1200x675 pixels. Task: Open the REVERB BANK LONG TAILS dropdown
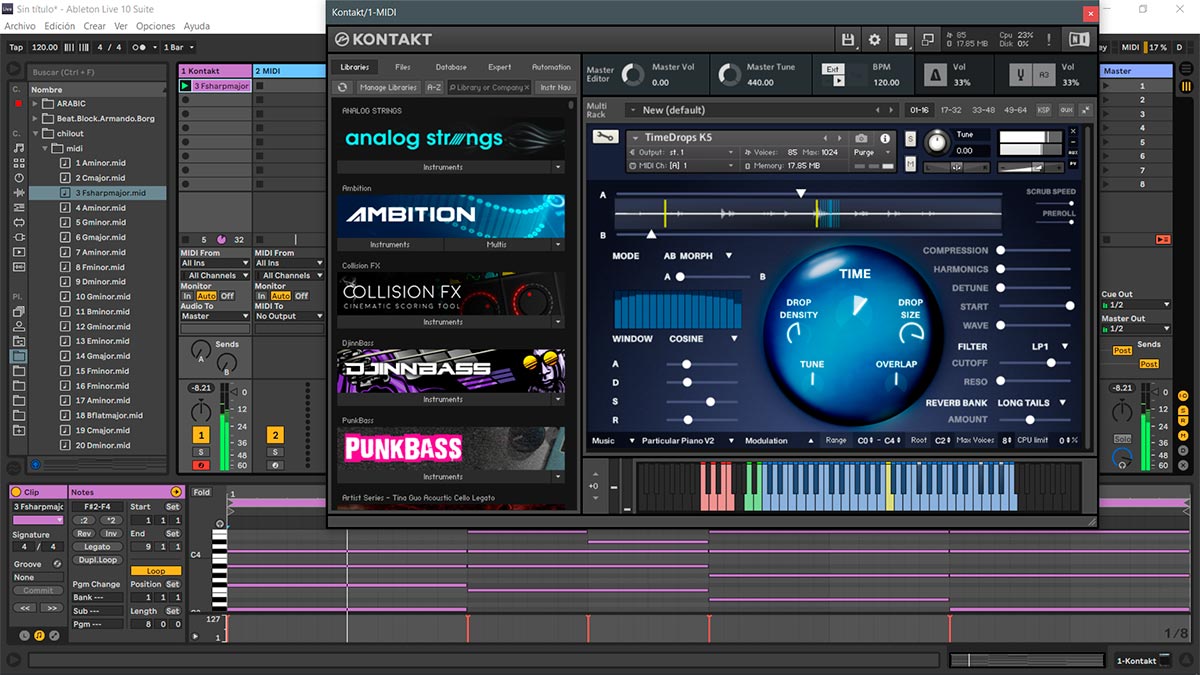[x=1030, y=403]
